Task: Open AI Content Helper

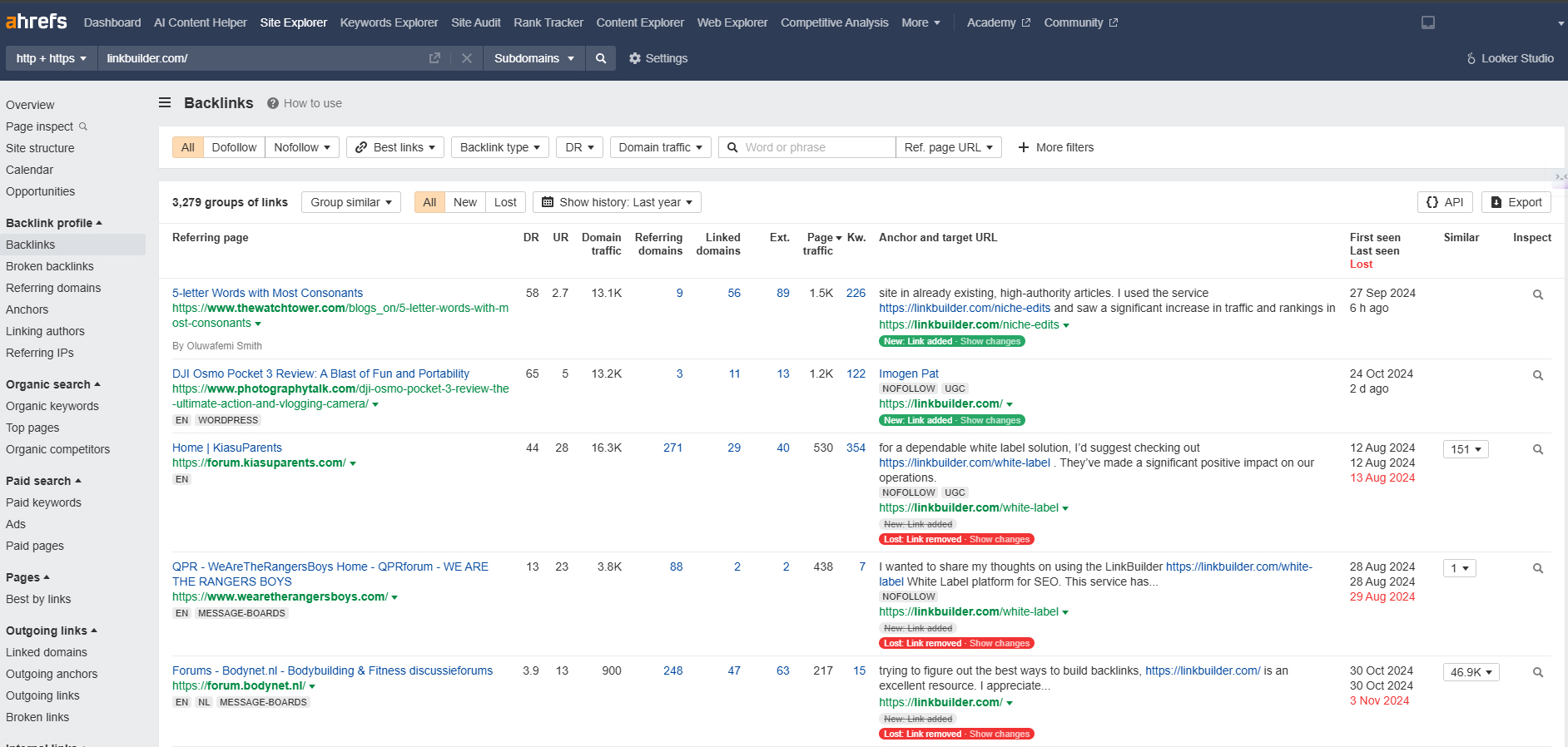Action: click(x=201, y=22)
